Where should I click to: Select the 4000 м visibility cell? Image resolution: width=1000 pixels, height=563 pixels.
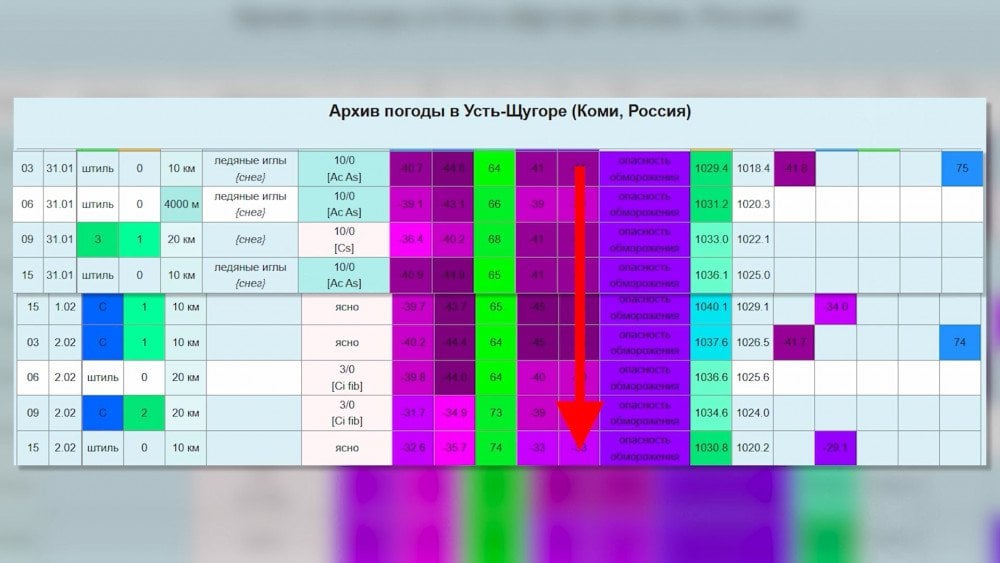(x=184, y=204)
